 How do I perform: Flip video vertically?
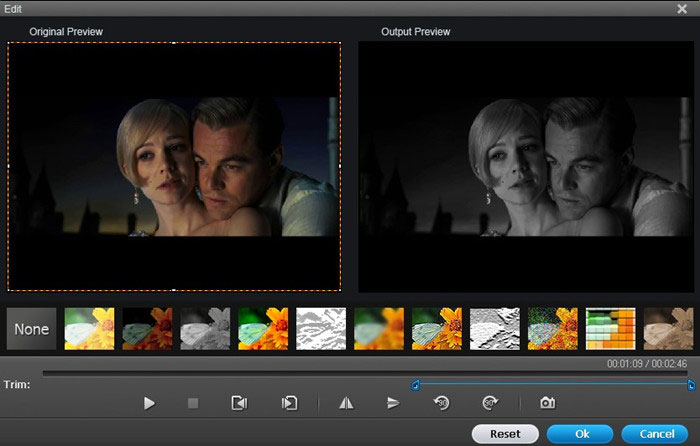click(x=393, y=404)
